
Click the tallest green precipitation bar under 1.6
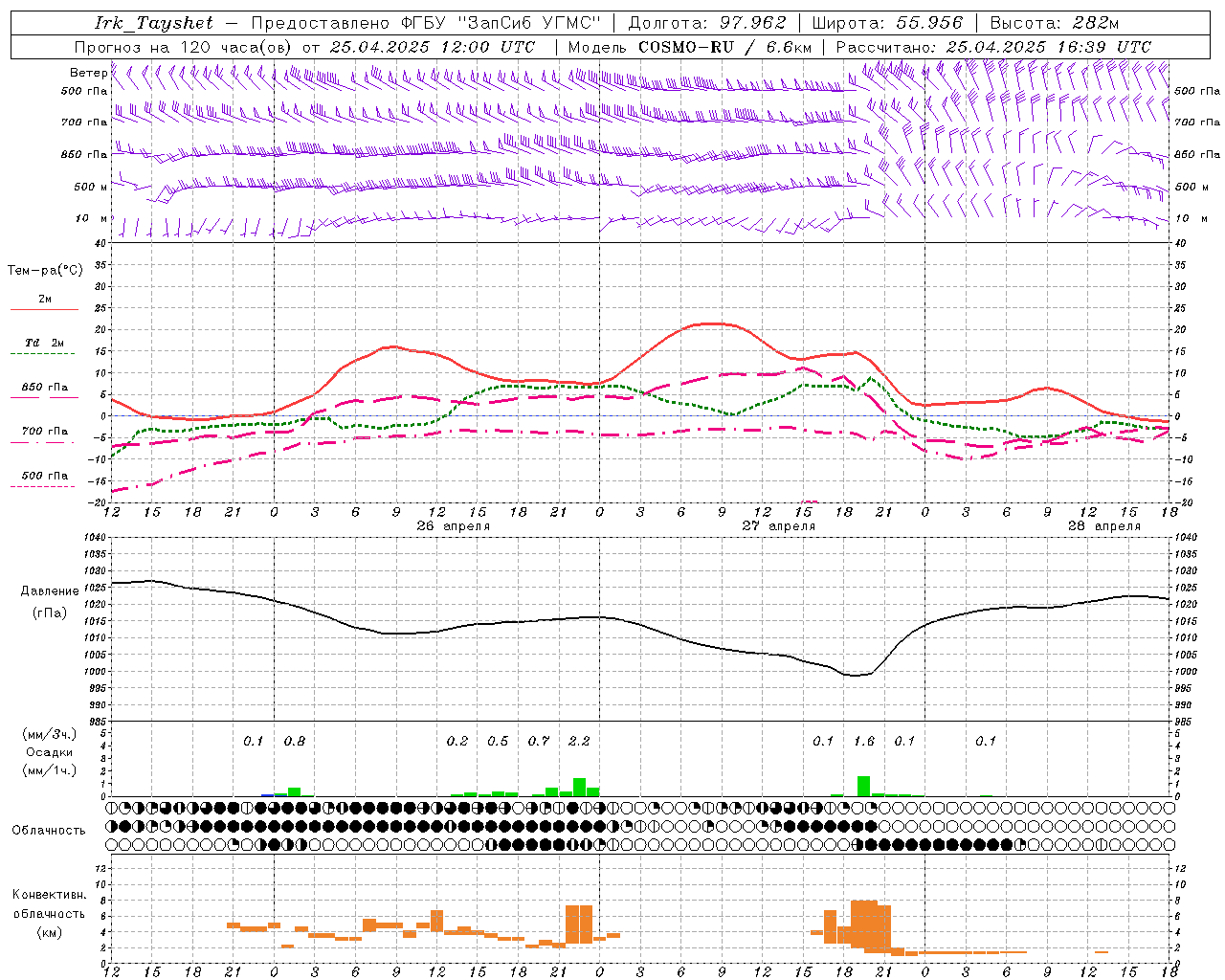(864, 786)
